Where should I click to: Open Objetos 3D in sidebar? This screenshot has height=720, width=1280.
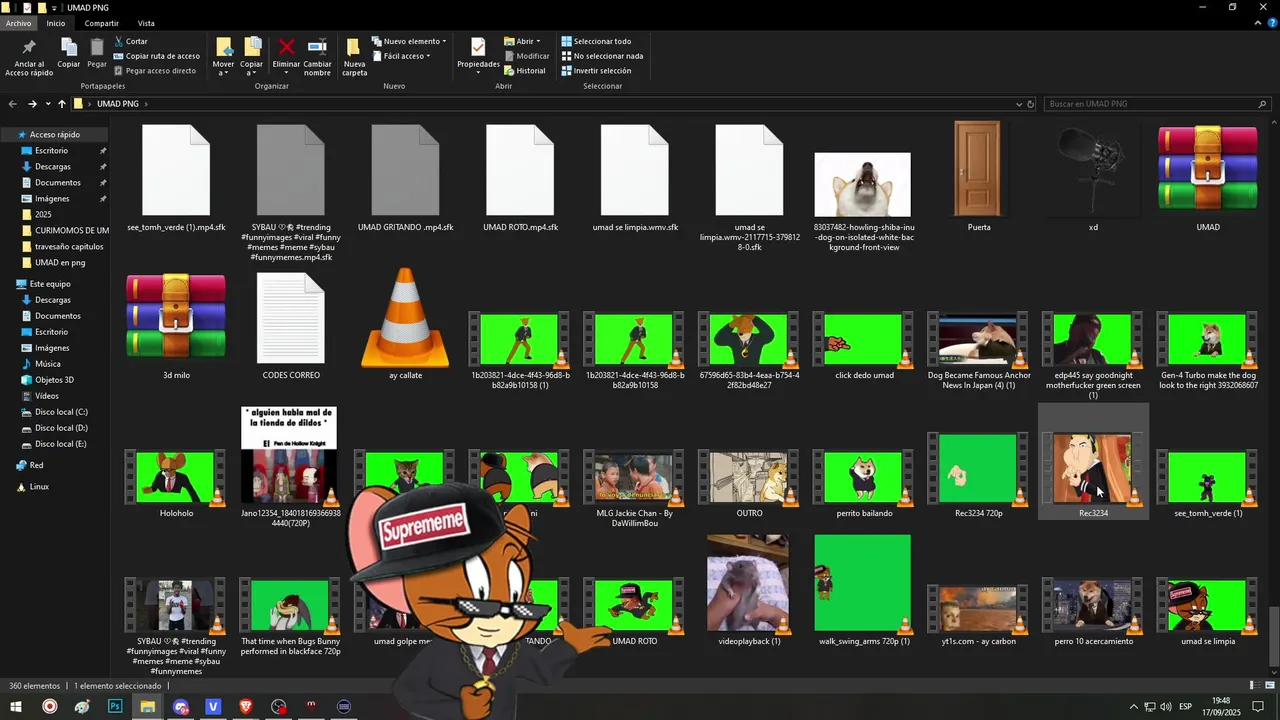tap(55, 380)
